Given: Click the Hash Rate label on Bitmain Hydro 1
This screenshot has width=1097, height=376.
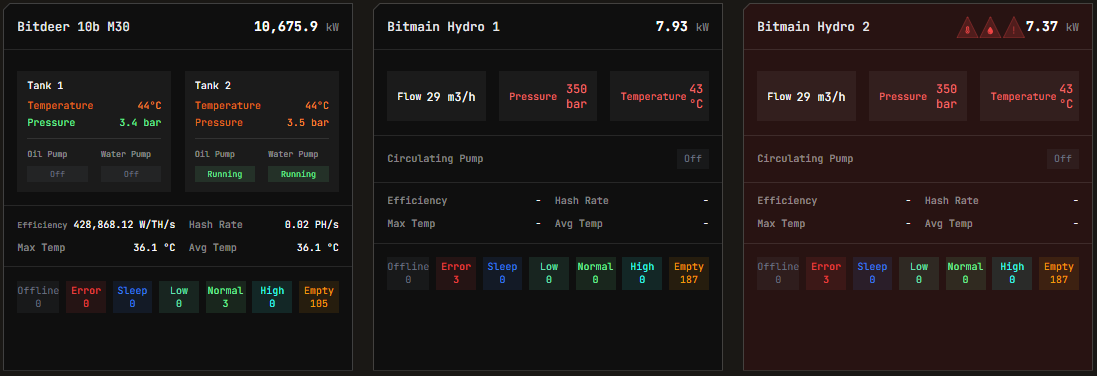Looking at the screenshot, I should tap(581, 201).
